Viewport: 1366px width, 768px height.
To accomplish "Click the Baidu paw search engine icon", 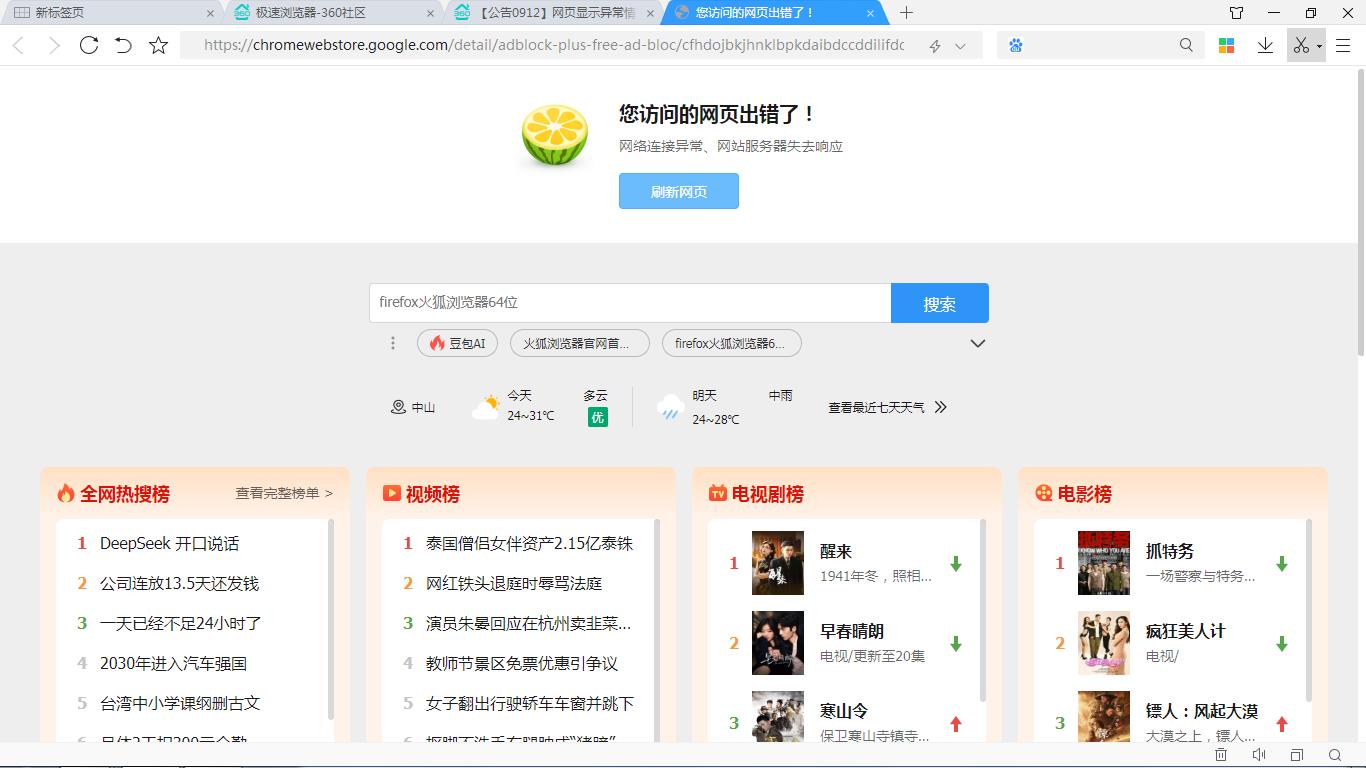I will point(1016,45).
